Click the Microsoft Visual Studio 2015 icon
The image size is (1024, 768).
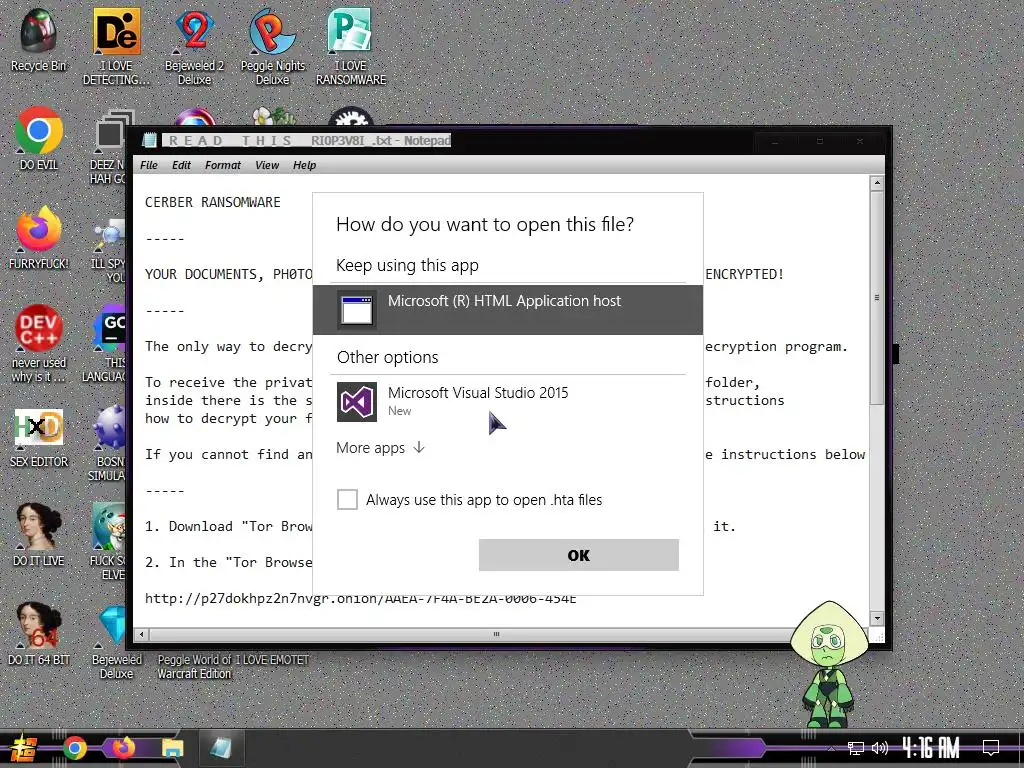(x=357, y=402)
